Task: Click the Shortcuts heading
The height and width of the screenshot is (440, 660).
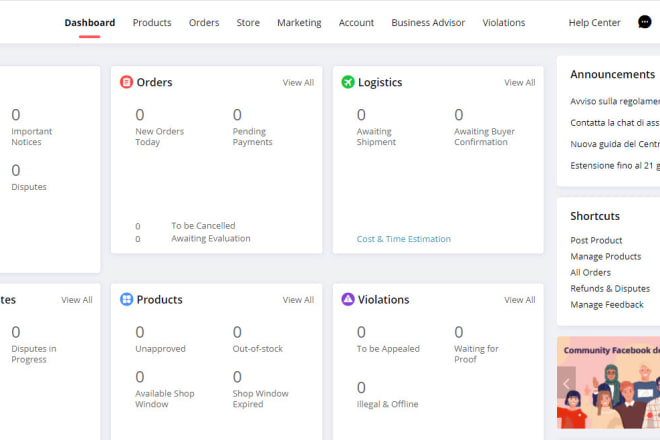Action: click(x=595, y=216)
